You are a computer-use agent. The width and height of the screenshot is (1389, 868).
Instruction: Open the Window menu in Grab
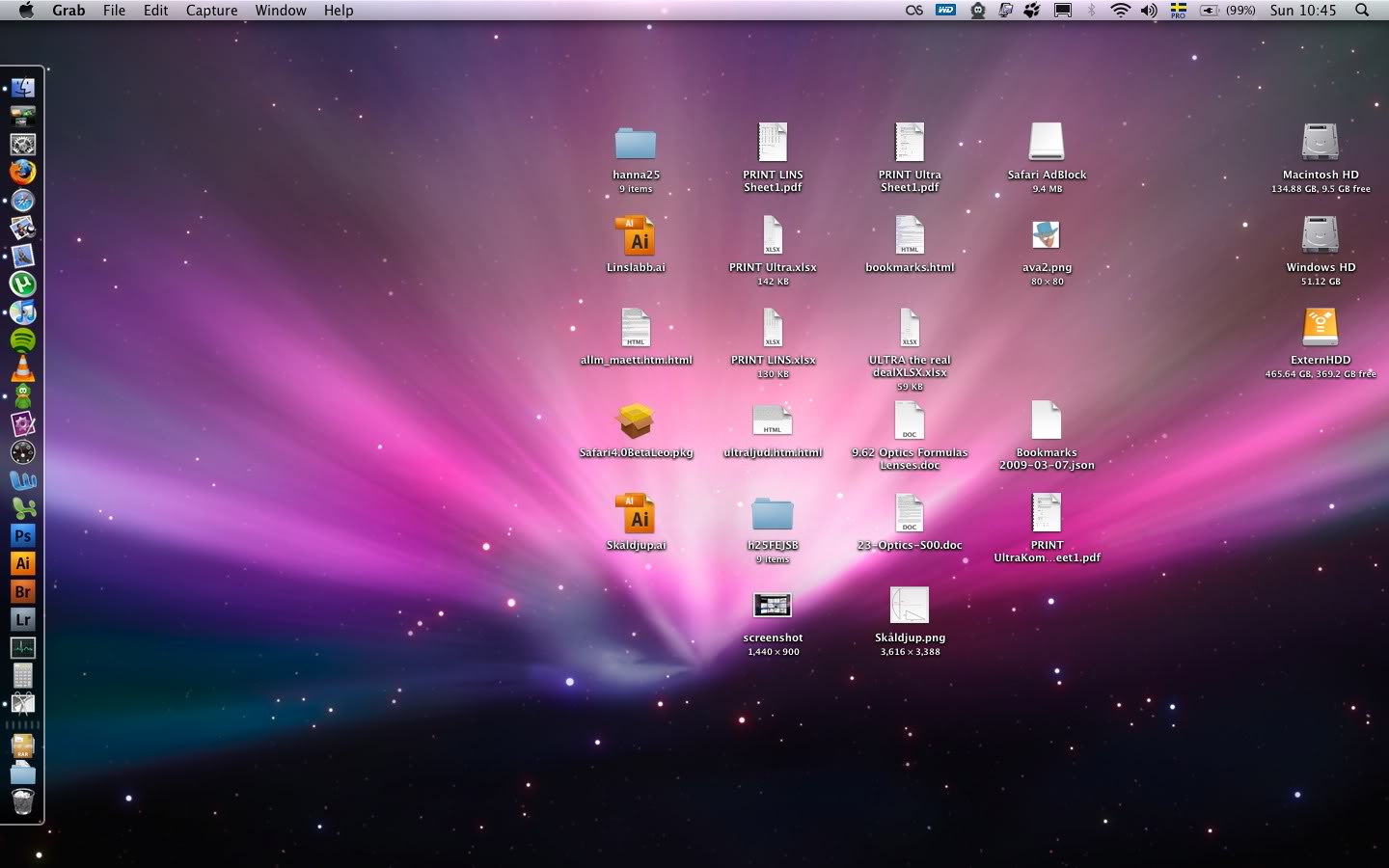click(x=281, y=11)
